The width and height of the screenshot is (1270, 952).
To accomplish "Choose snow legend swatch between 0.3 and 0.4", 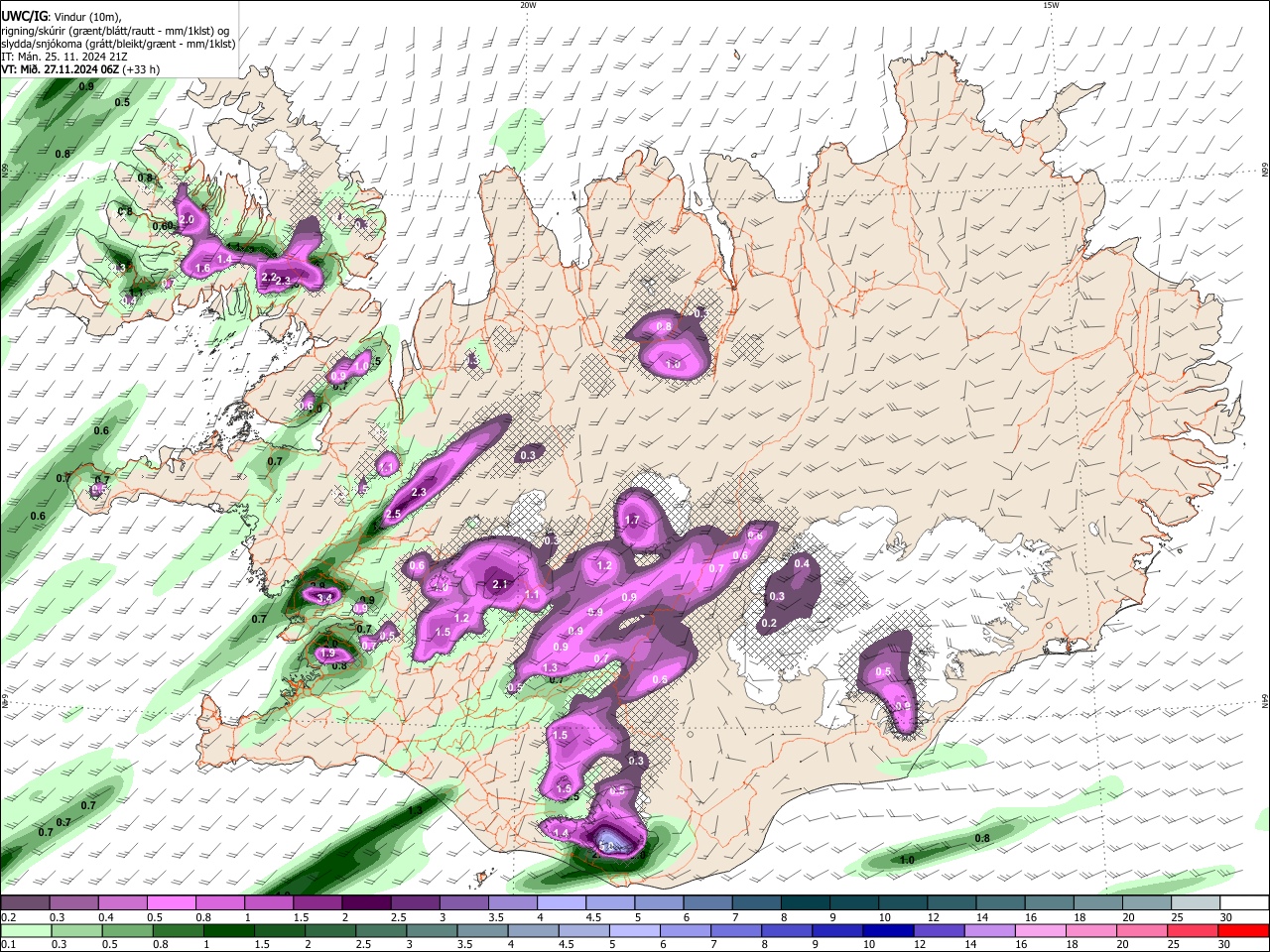I will click(x=73, y=903).
